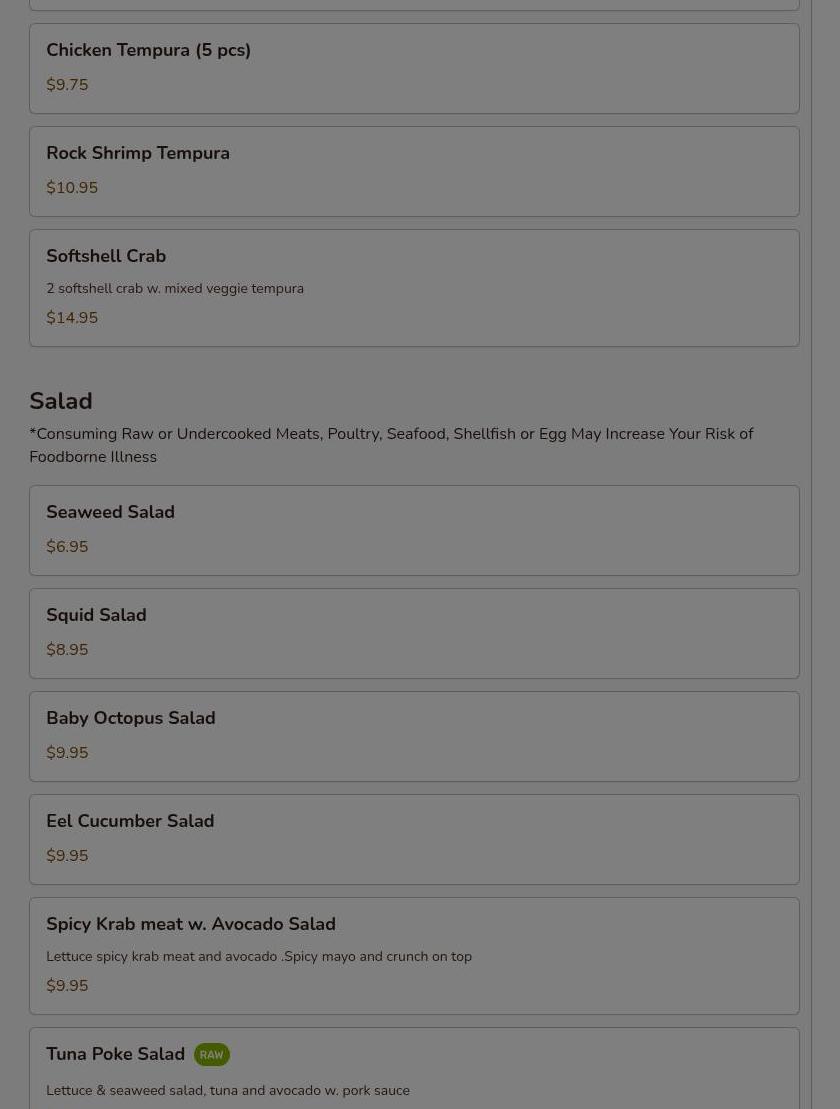Choose the Seaweed Salad item
Image resolution: width=840 pixels, height=1109 pixels.
coord(414,530)
